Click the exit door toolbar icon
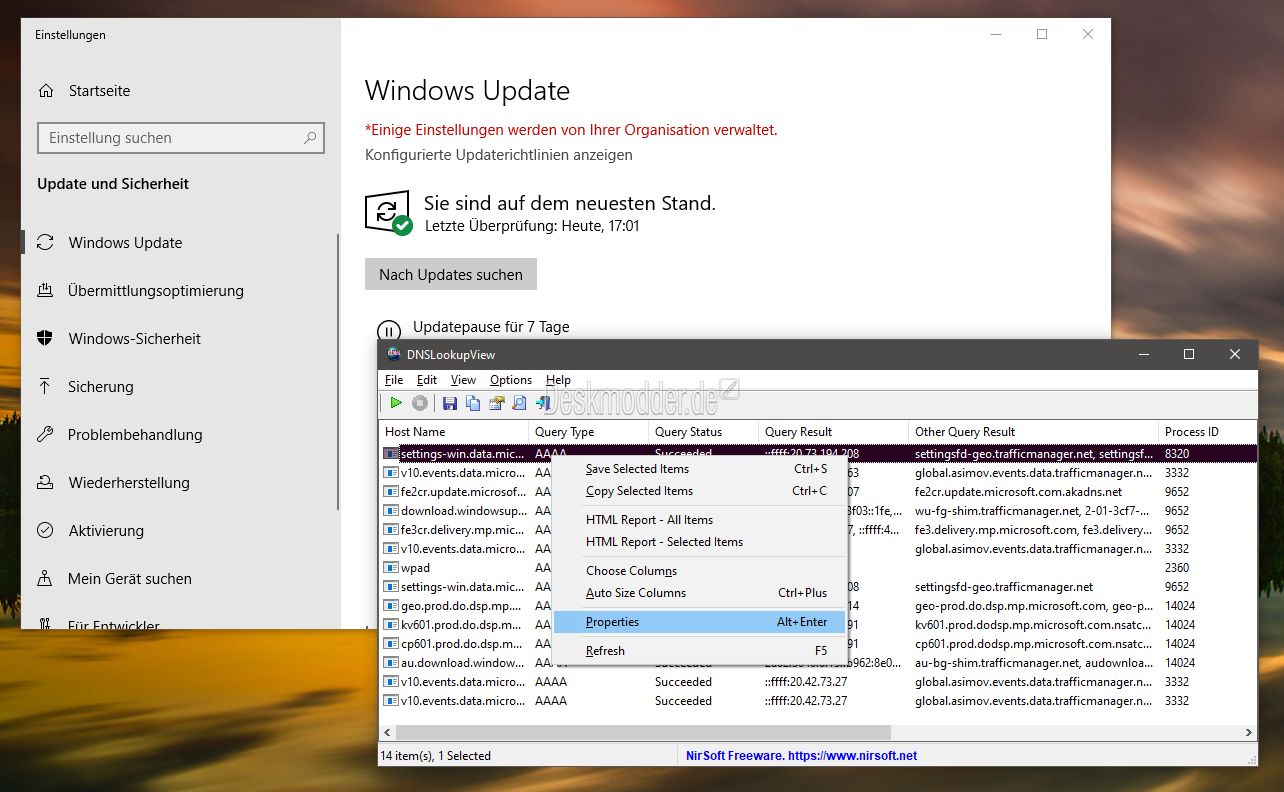The height and width of the screenshot is (792, 1284). coord(543,403)
